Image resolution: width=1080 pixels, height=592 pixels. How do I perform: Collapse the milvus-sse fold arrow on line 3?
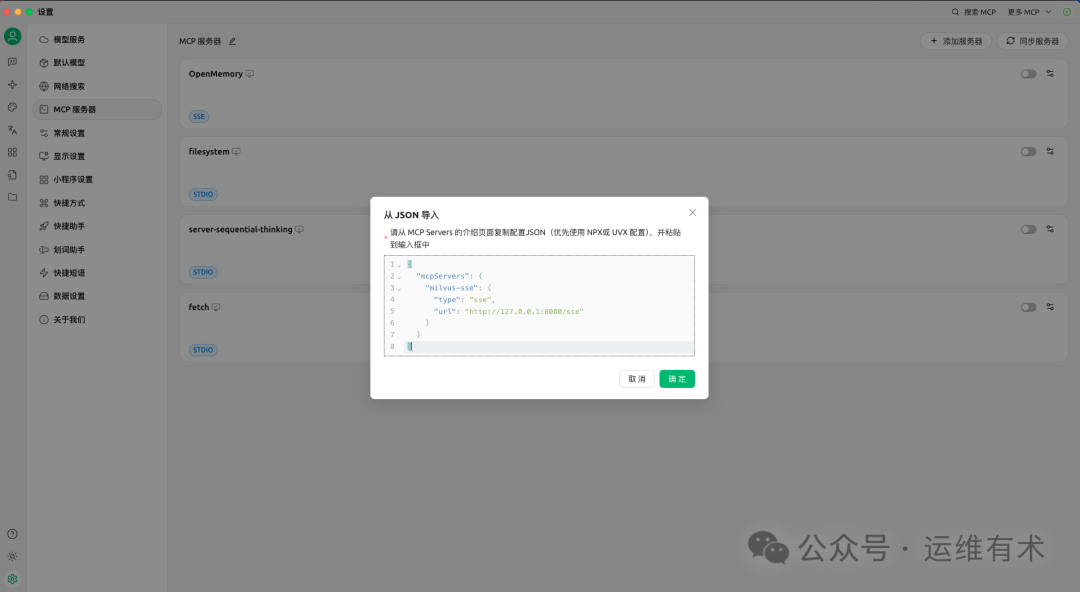click(x=399, y=289)
